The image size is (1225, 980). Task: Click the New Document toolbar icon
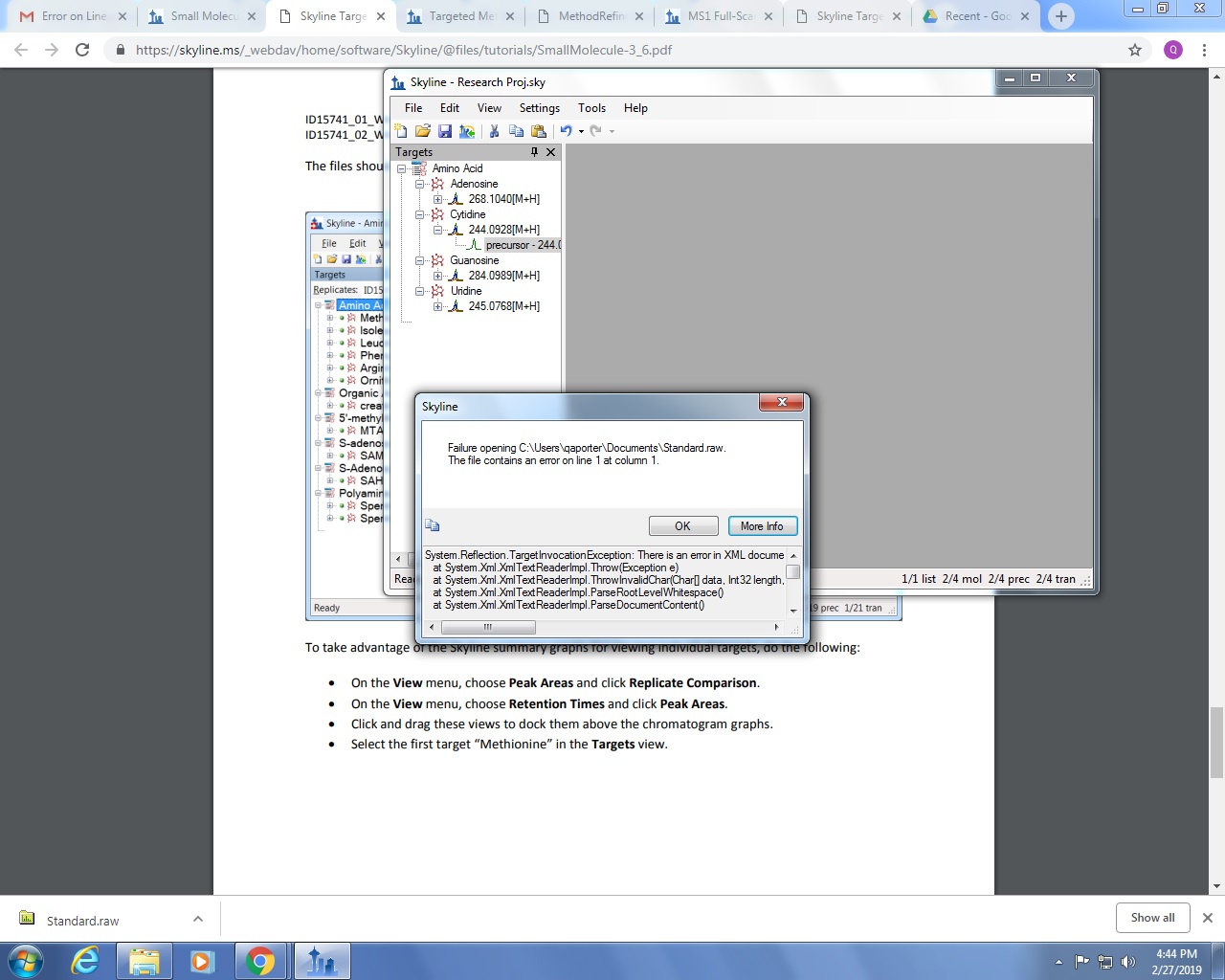[401, 131]
